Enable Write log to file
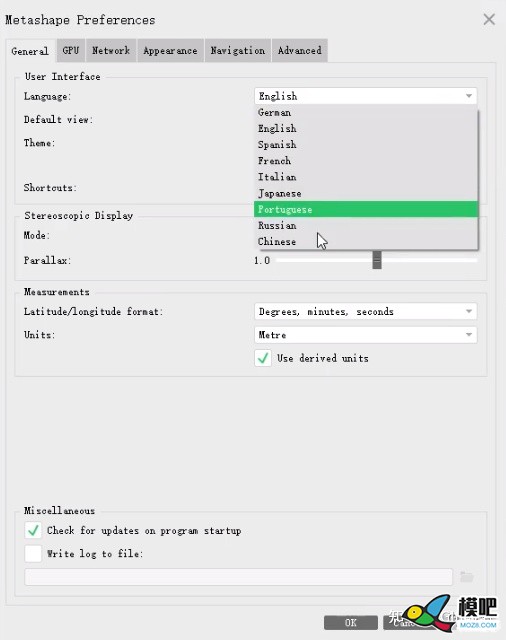 (33, 553)
